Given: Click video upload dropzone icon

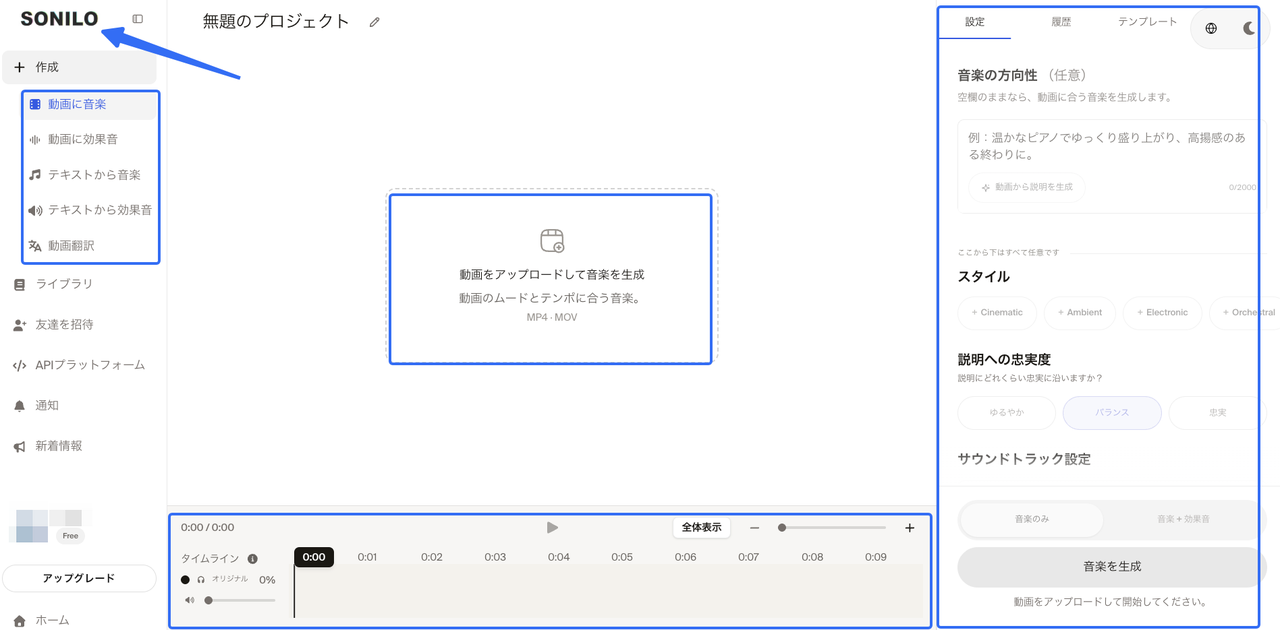Looking at the screenshot, I should click(x=552, y=240).
